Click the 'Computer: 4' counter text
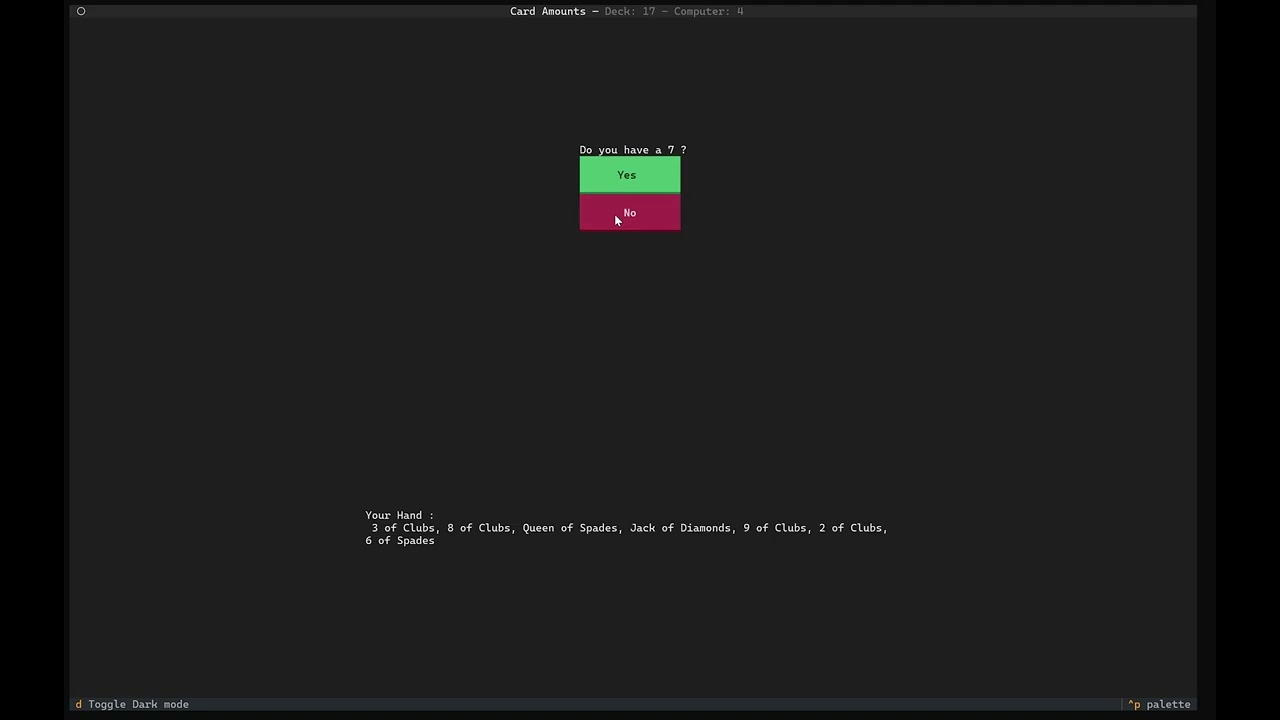Viewport: 1280px width, 720px height. (x=708, y=11)
